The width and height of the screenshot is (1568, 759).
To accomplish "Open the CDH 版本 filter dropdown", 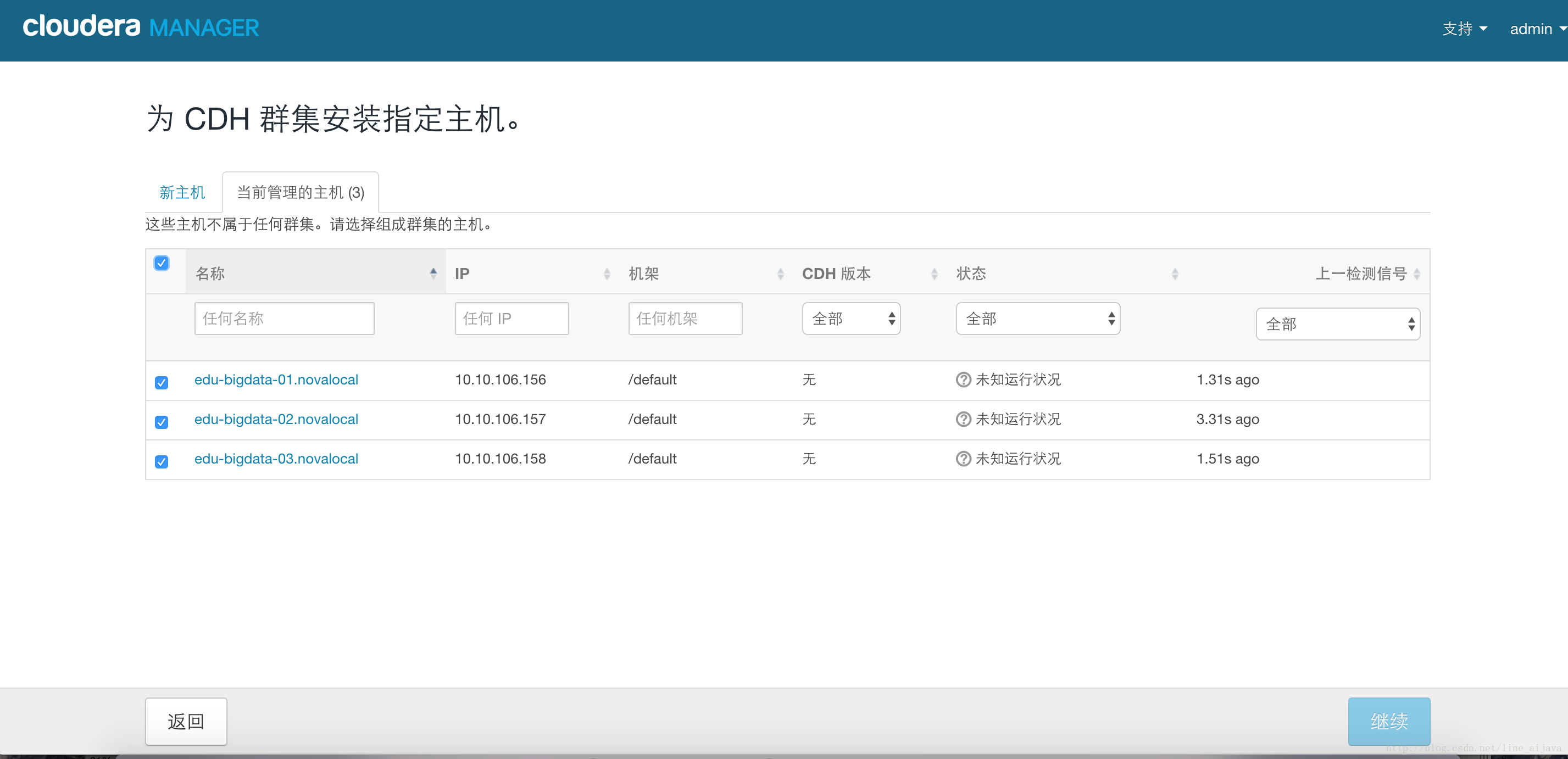I will [x=851, y=319].
